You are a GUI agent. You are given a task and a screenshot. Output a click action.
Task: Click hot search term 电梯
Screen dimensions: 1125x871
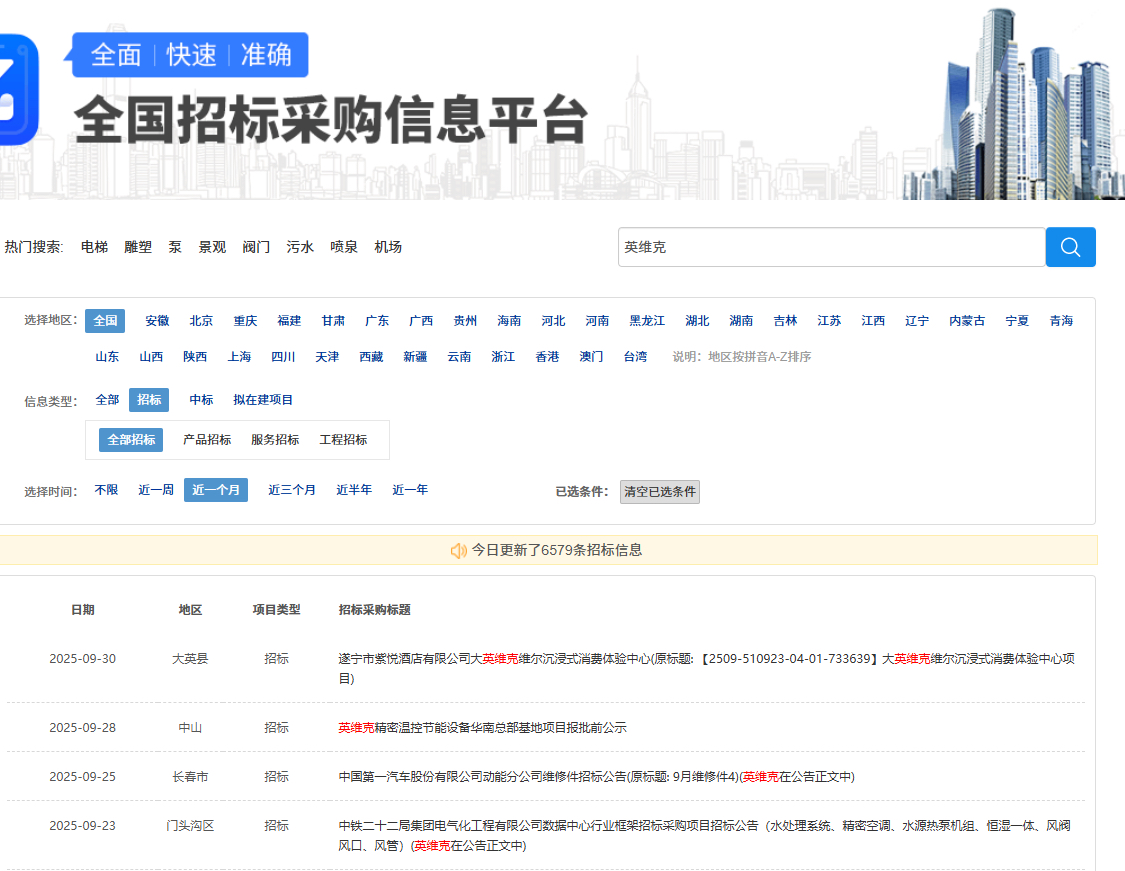(x=94, y=247)
